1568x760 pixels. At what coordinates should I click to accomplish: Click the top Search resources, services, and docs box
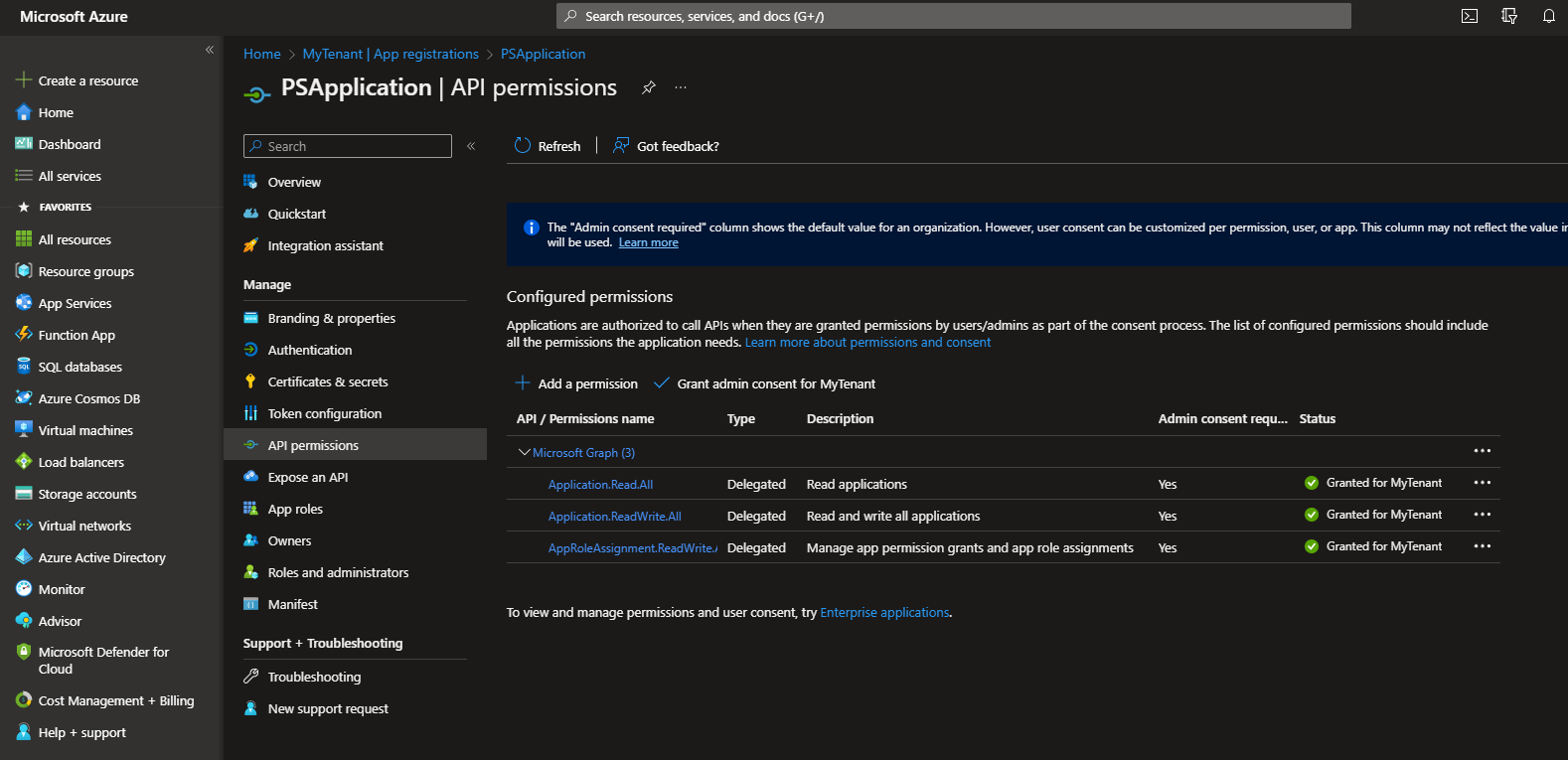click(x=954, y=16)
